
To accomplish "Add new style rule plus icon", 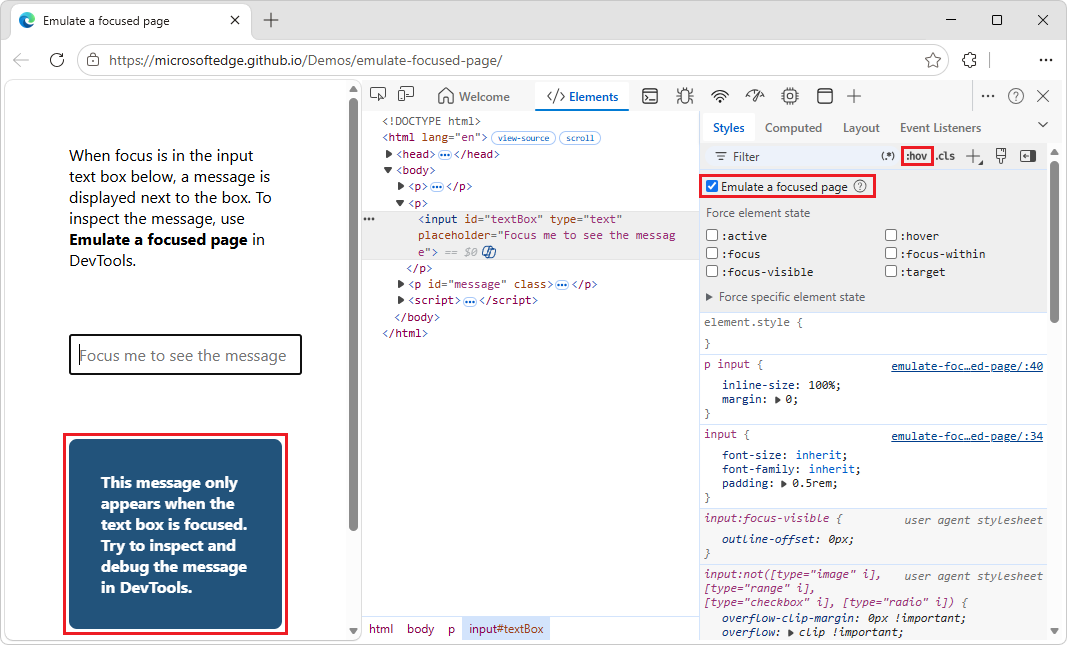I will [x=974, y=156].
